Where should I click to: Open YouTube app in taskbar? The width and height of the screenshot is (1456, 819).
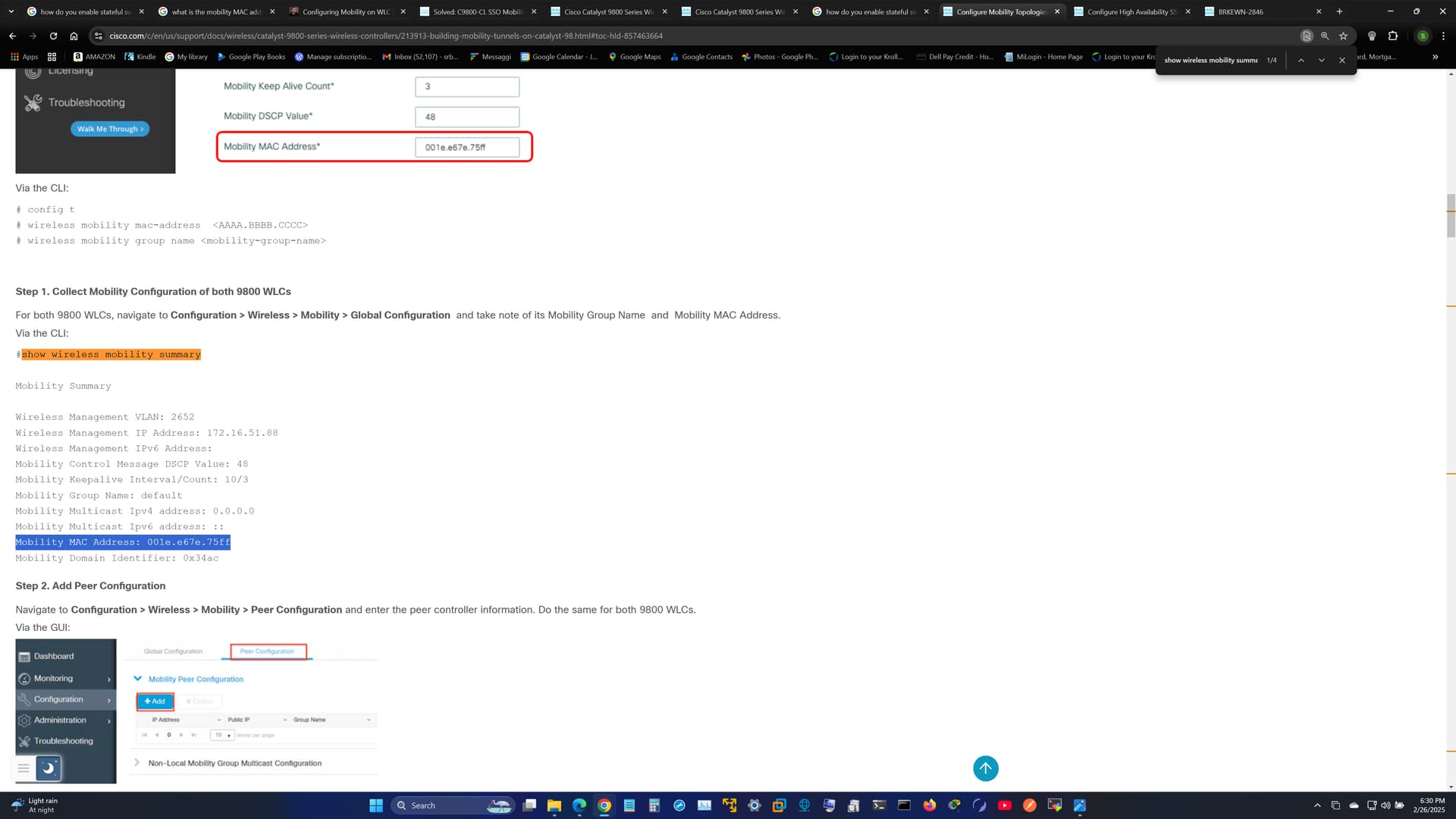point(1004,805)
